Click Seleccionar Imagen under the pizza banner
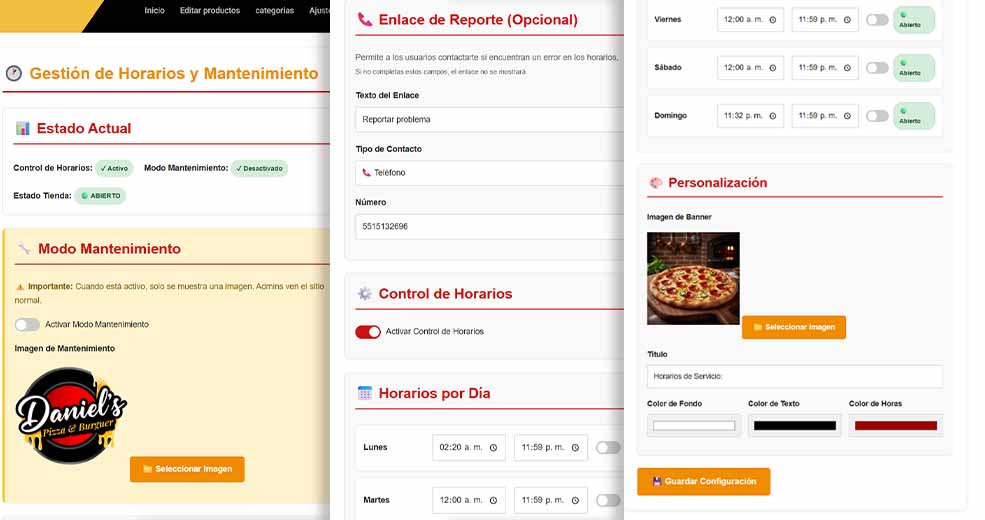 (x=793, y=328)
